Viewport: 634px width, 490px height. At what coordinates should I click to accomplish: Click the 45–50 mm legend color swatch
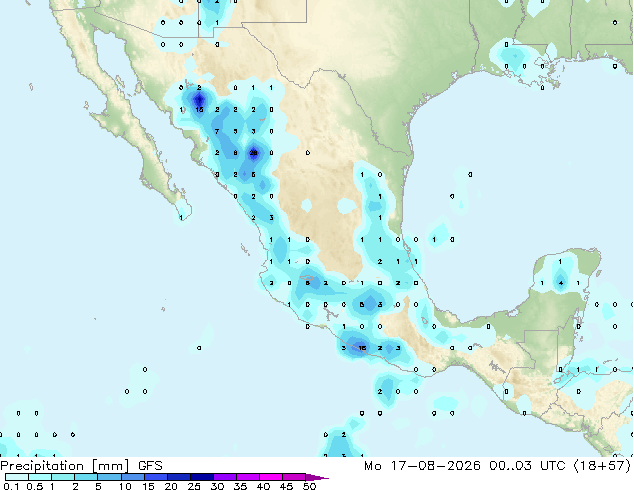coord(294,477)
